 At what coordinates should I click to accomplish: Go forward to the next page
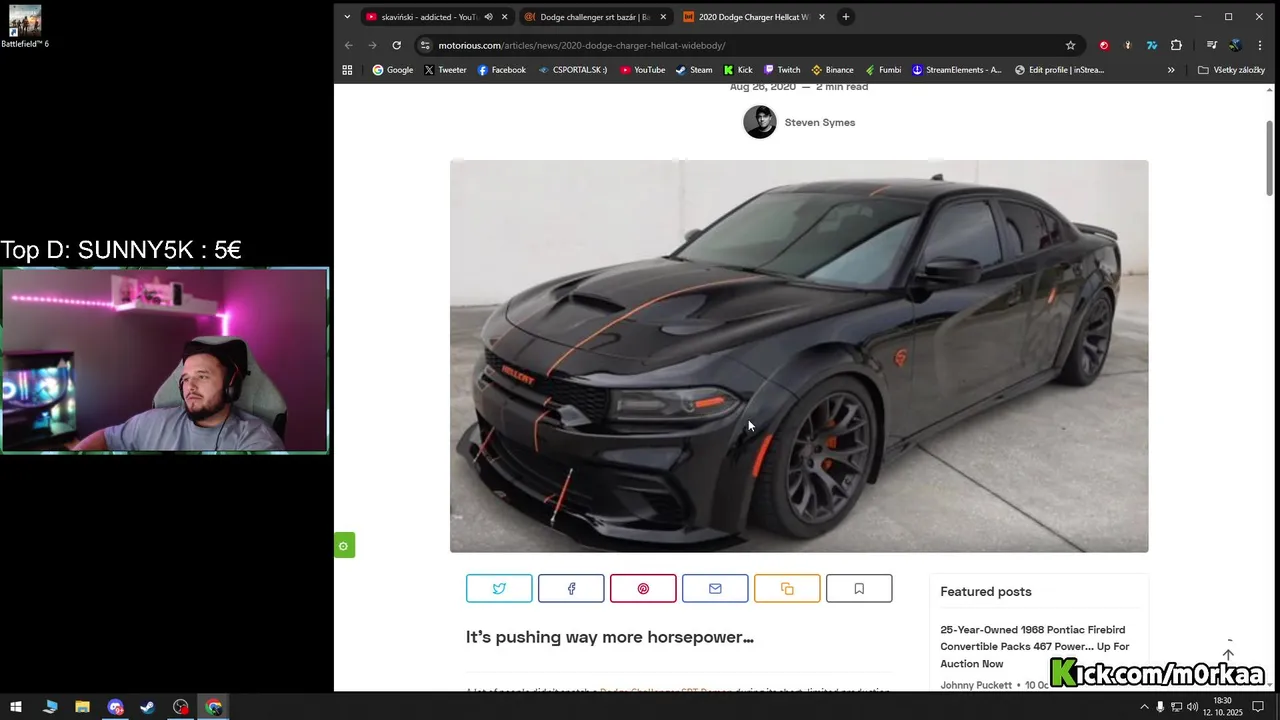click(x=372, y=45)
